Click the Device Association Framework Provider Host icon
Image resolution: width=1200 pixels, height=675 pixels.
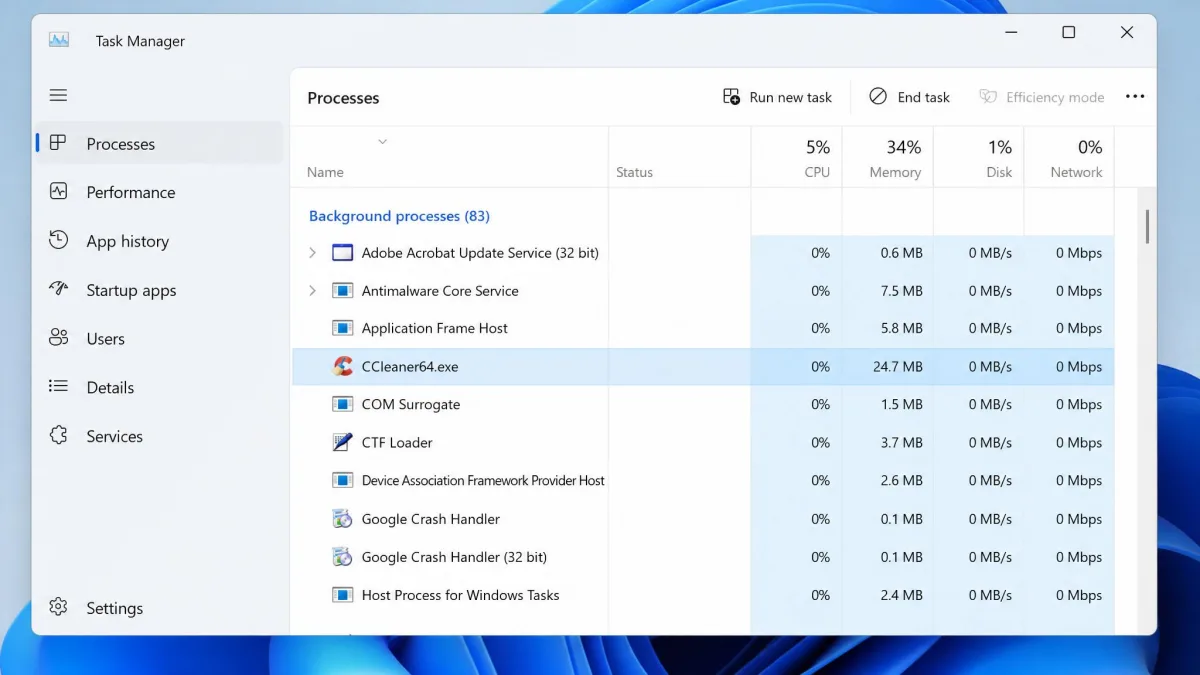click(x=343, y=480)
